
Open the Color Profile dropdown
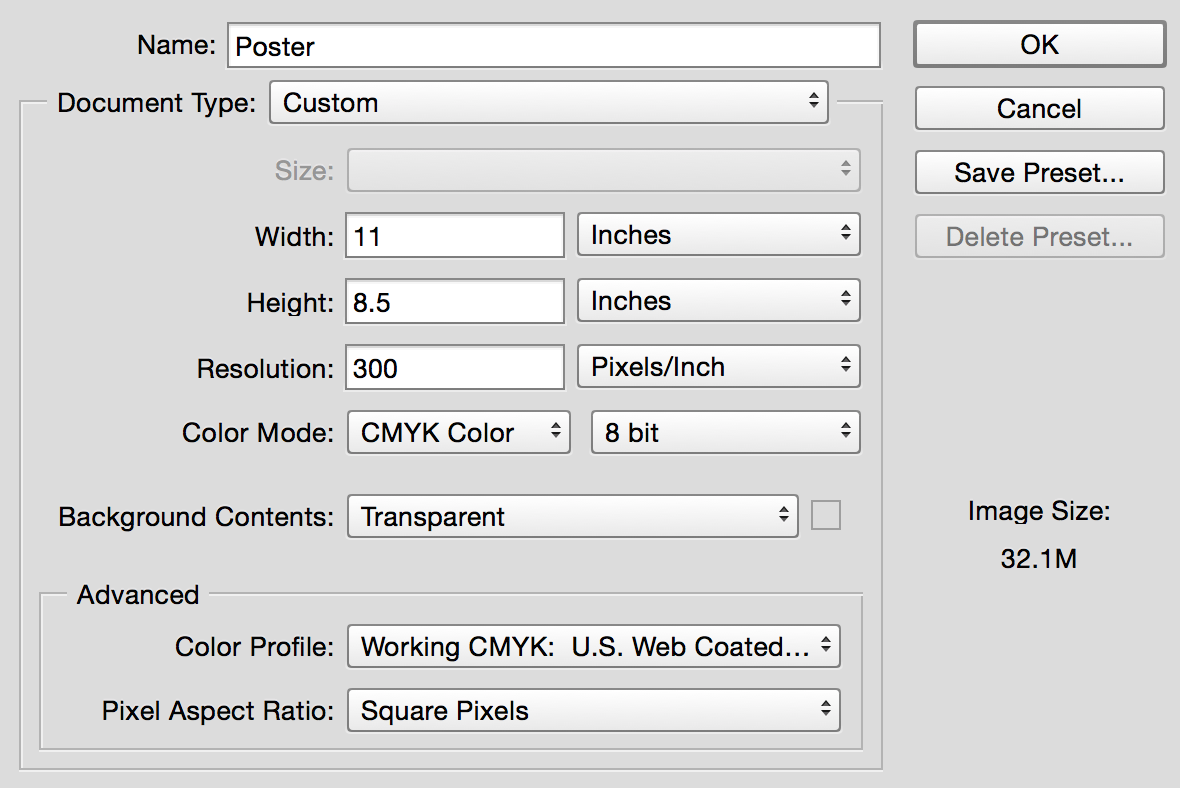pos(593,647)
